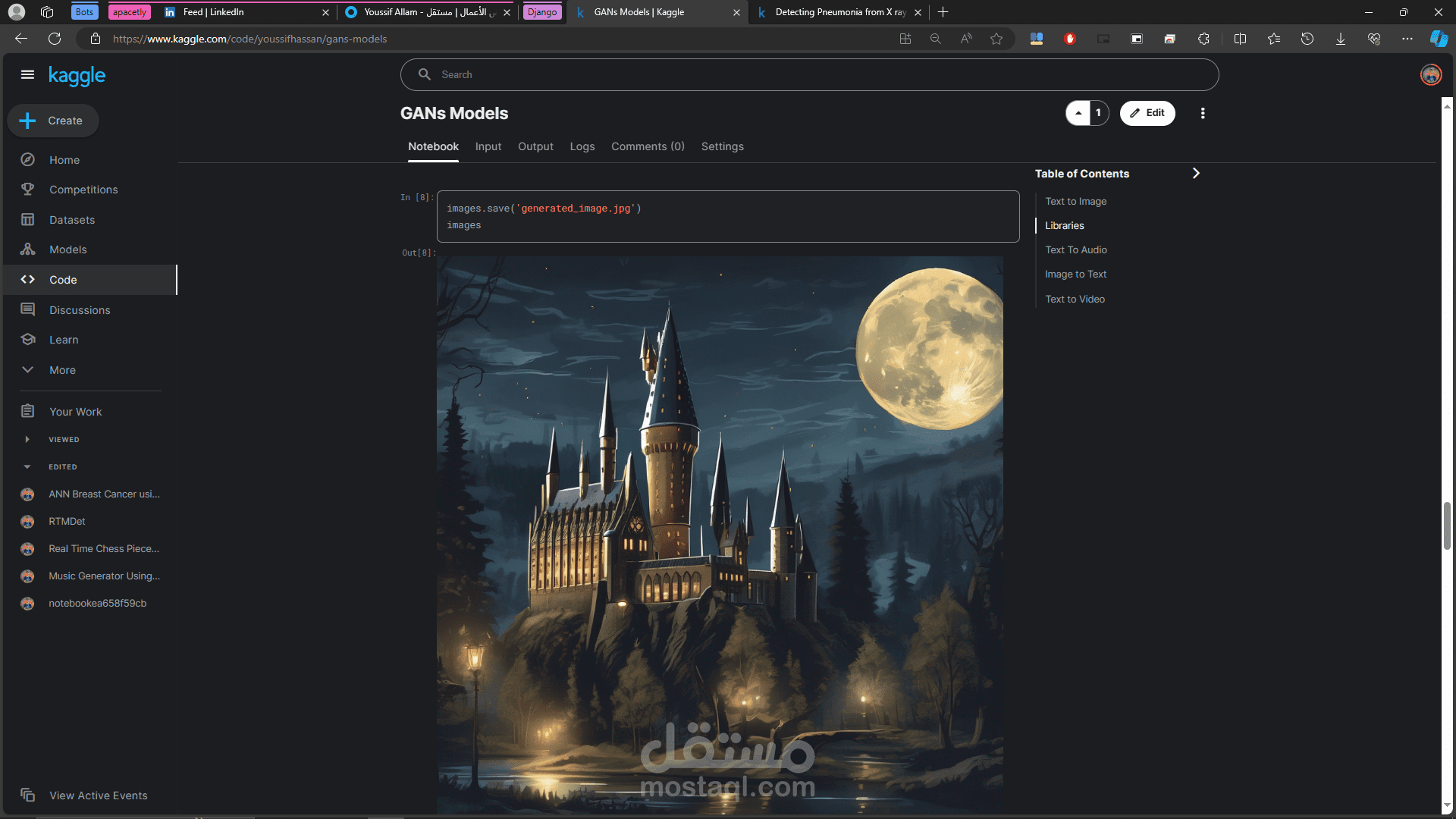Upvote the GANs Models notebook
Screen dimensions: 1456x819
(1078, 113)
